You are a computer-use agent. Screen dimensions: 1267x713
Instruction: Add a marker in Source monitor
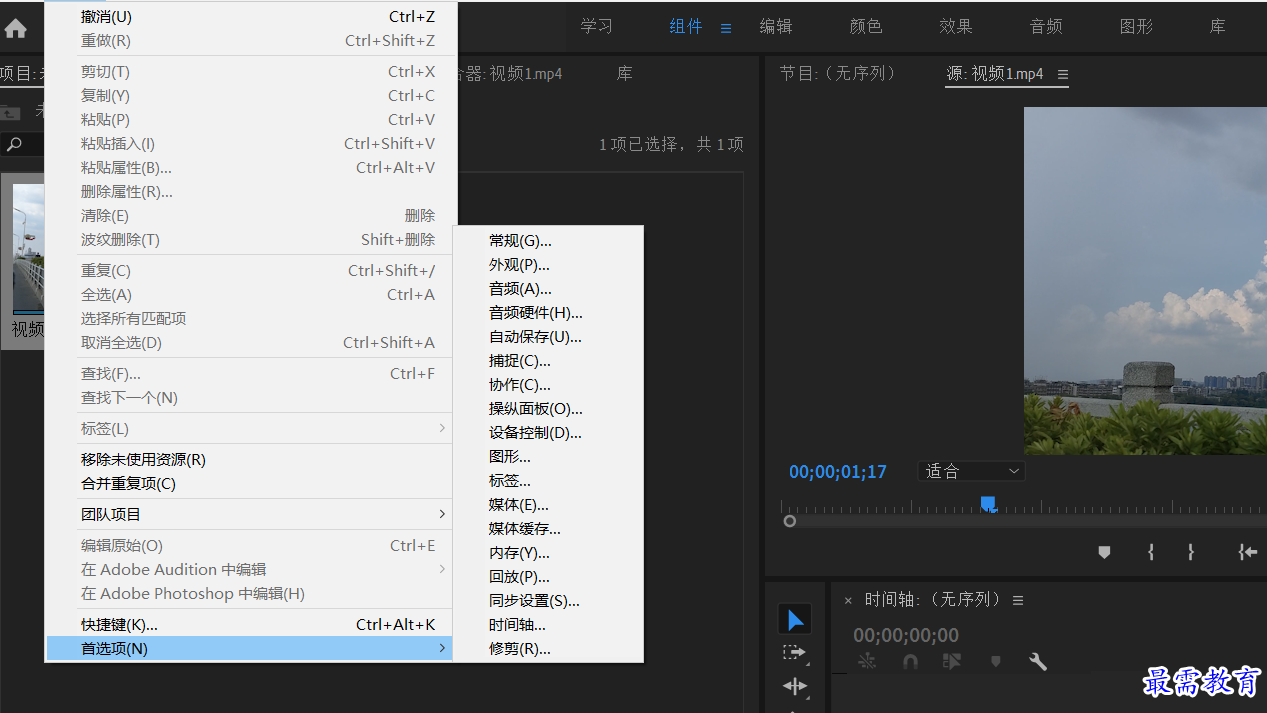tap(1104, 552)
